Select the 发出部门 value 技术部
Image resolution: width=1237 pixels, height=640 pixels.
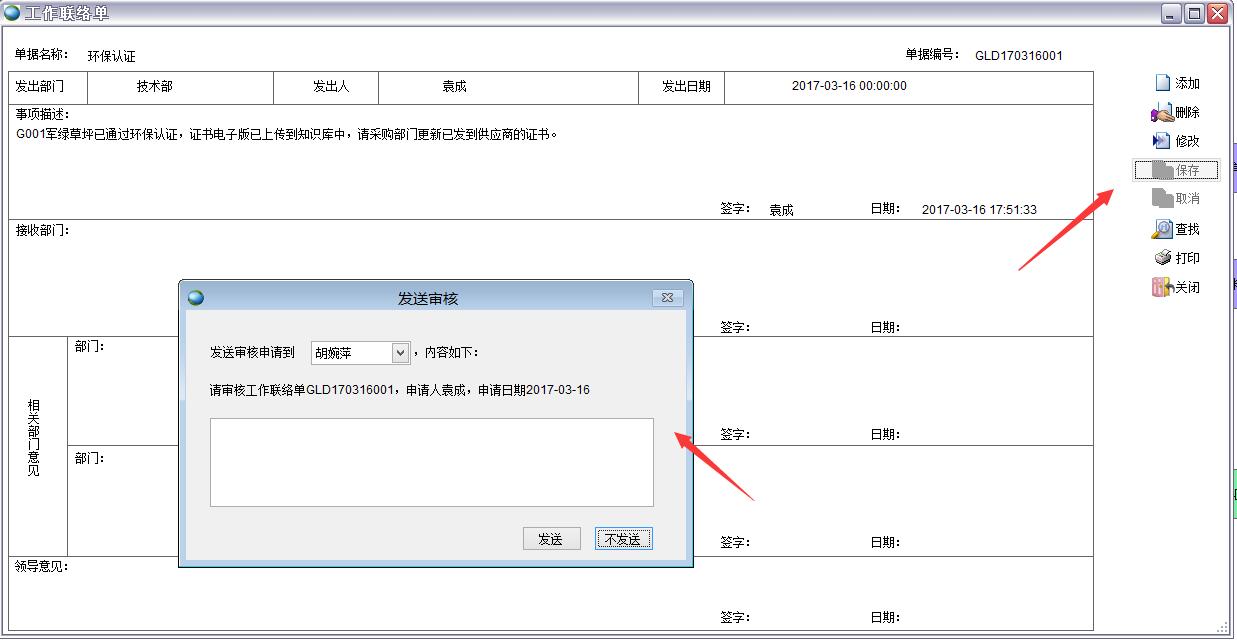click(x=155, y=87)
